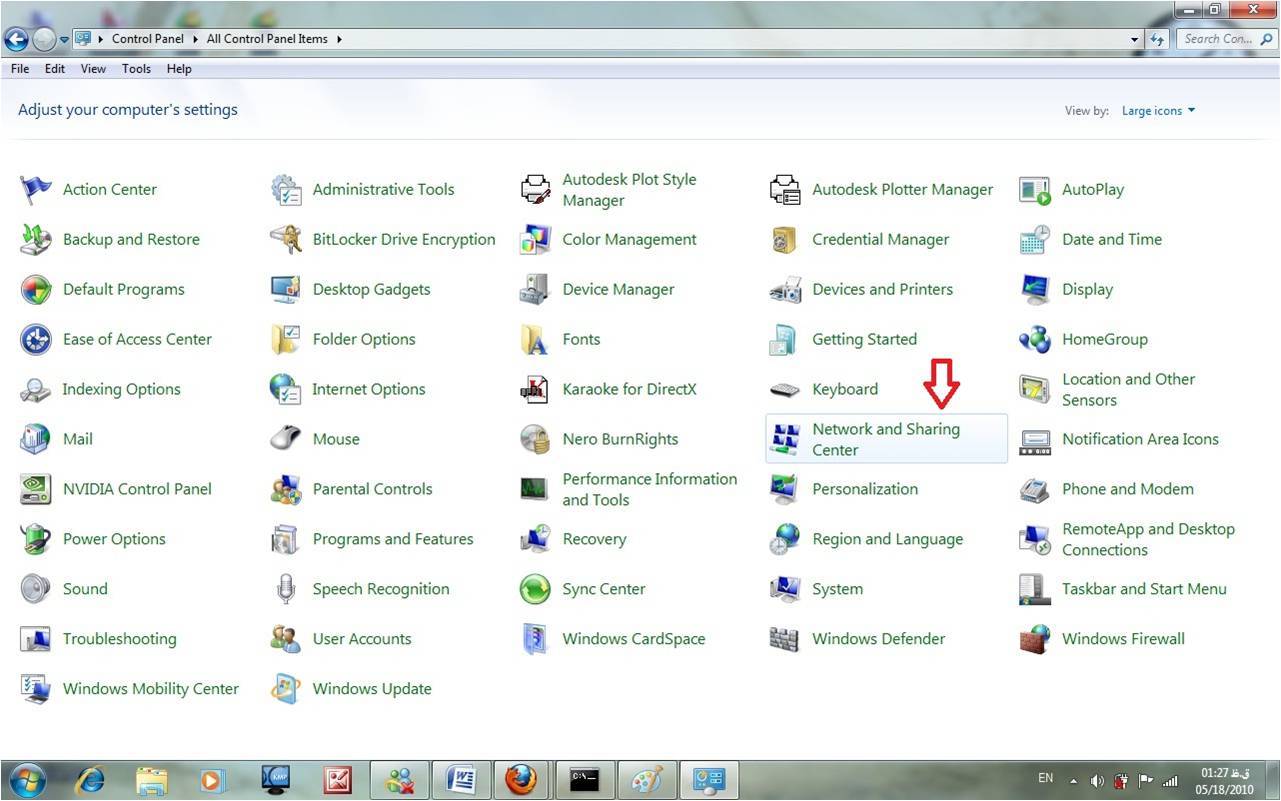Image resolution: width=1281 pixels, height=801 pixels.
Task: Open the Getting Started link
Action: [x=864, y=339]
